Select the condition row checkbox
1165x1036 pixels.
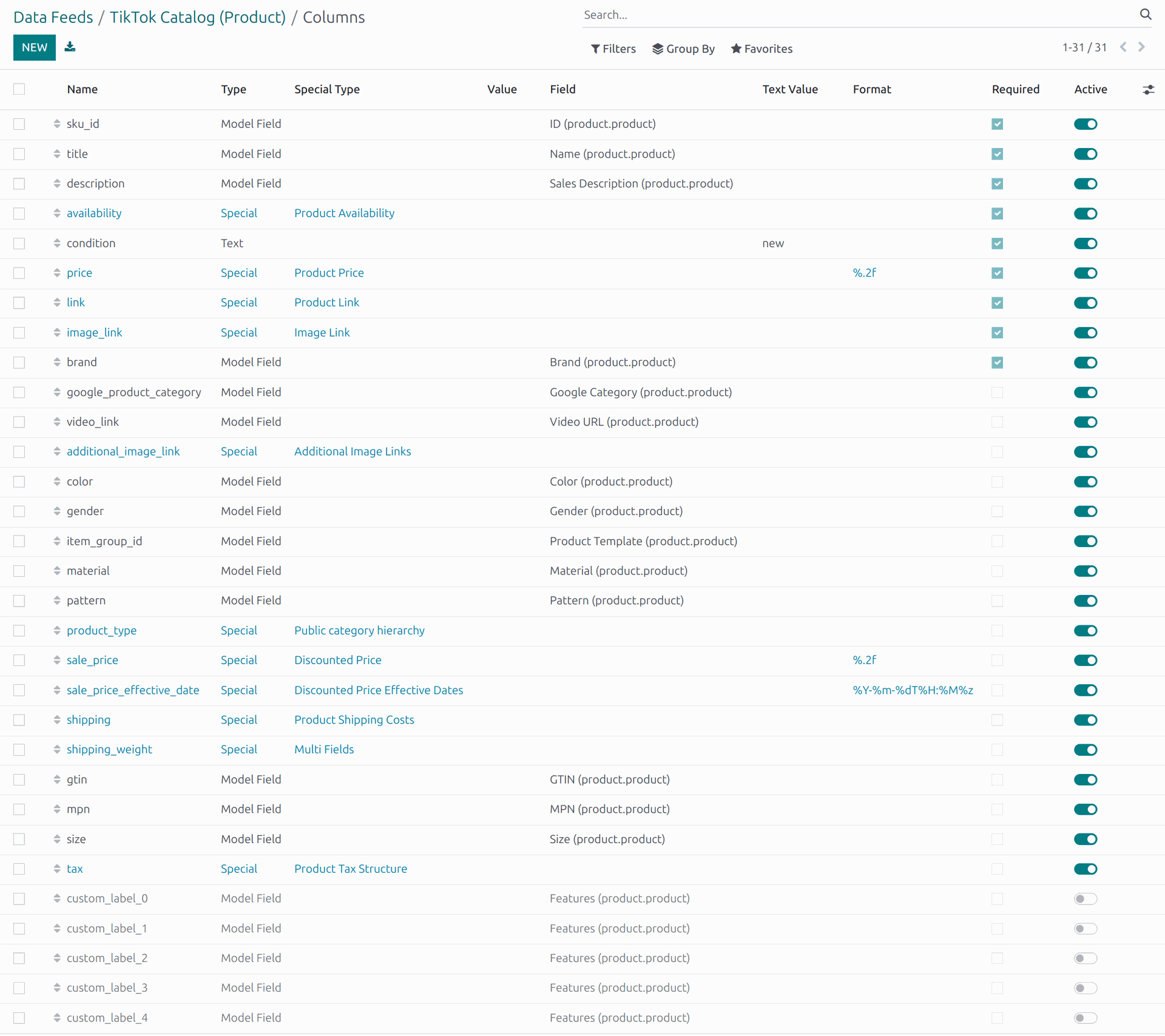point(19,243)
